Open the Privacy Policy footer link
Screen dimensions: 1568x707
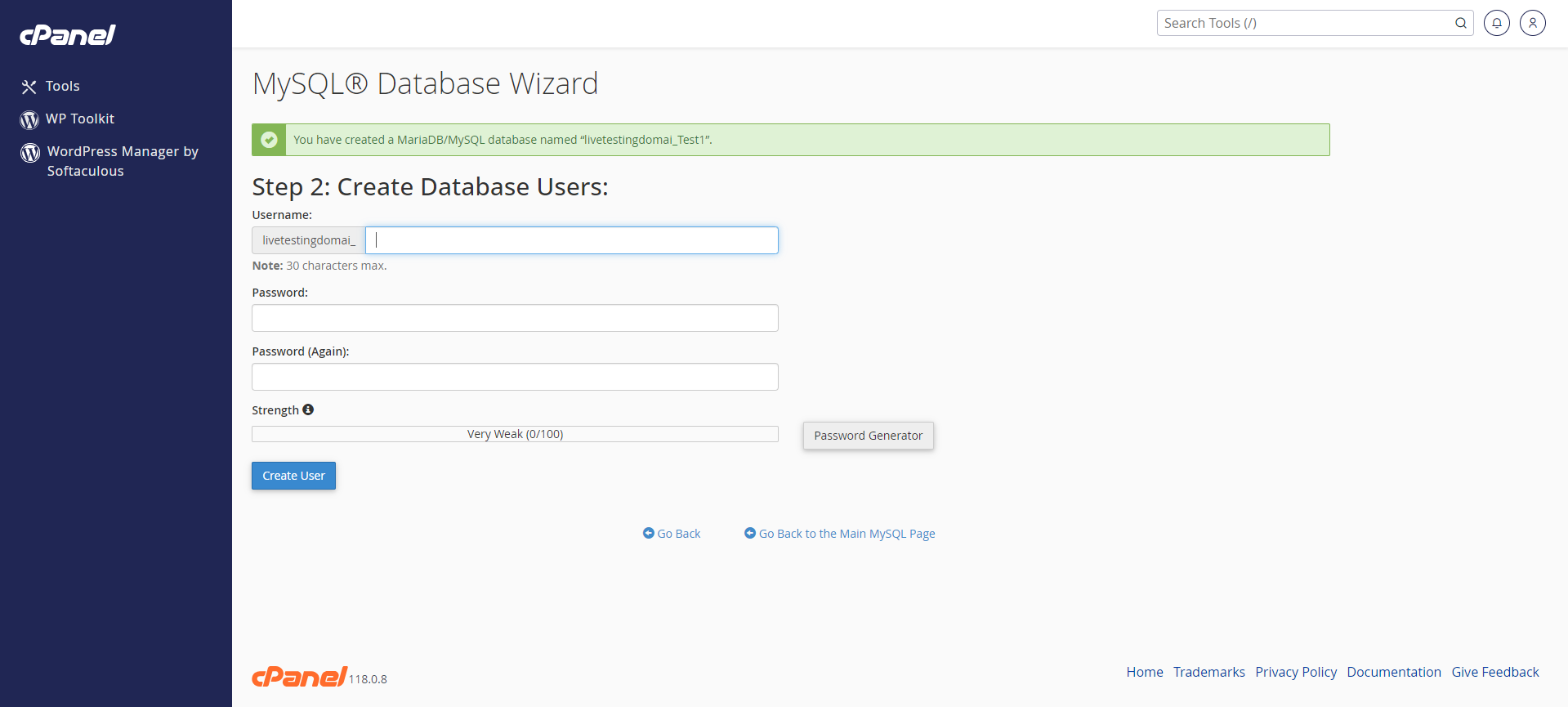[x=1296, y=672]
